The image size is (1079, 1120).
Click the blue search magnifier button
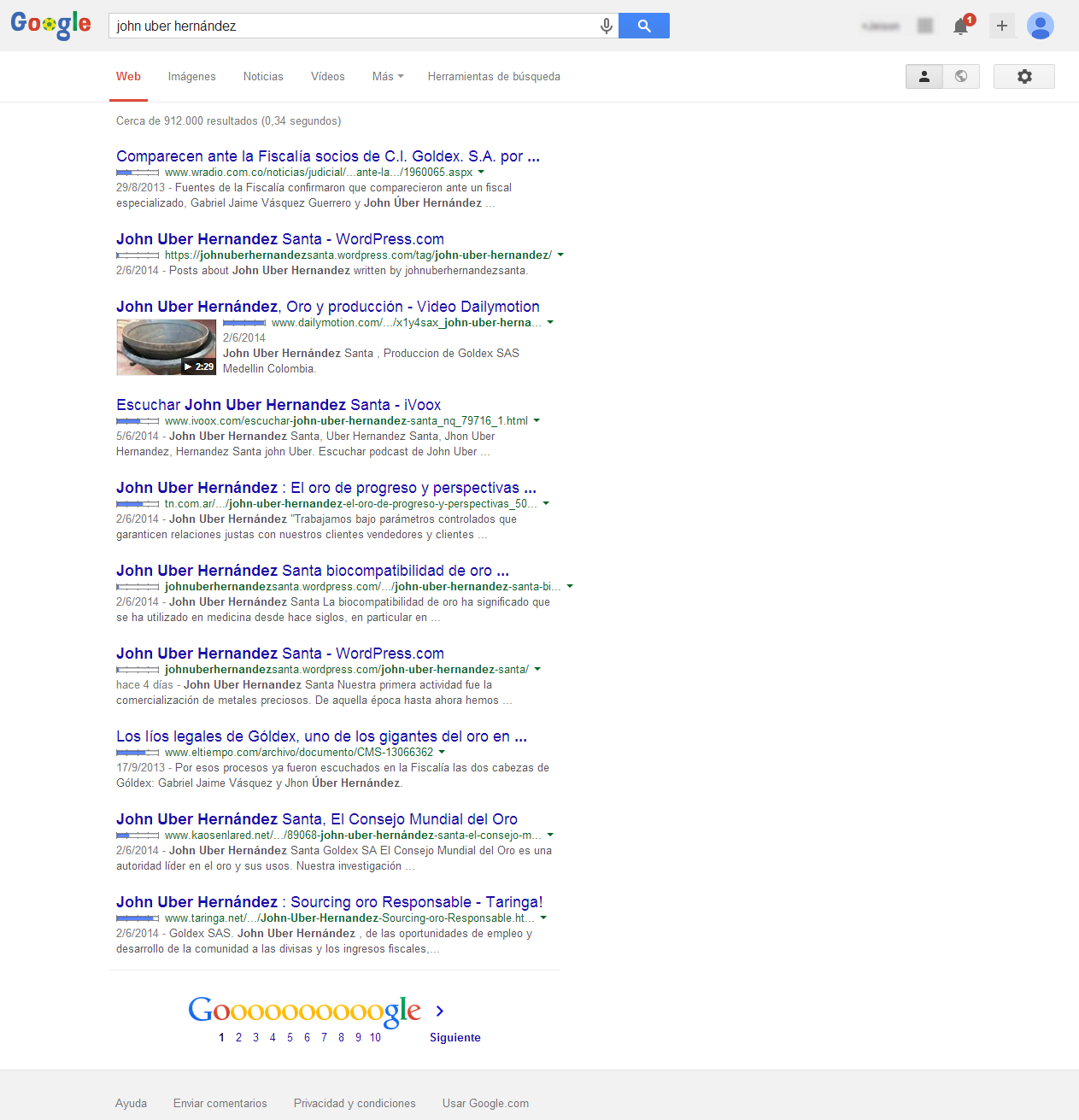[x=644, y=26]
